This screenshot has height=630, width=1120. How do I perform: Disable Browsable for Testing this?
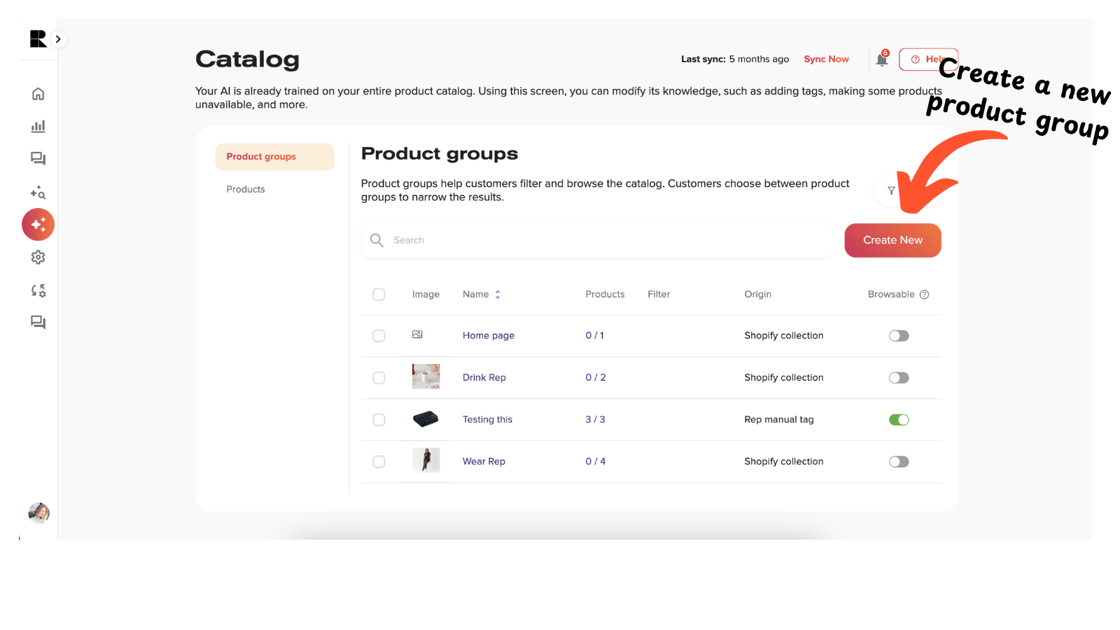click(899, 420)
